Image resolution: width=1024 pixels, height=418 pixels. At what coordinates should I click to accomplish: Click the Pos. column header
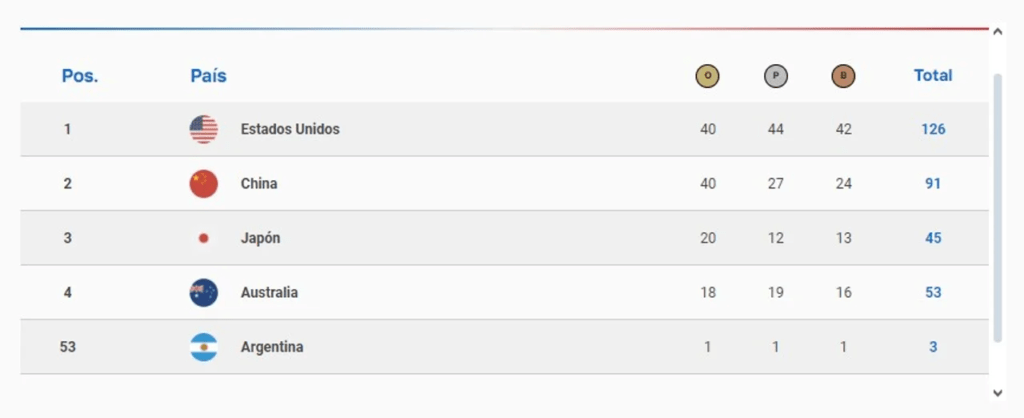(x=80, y=76)
